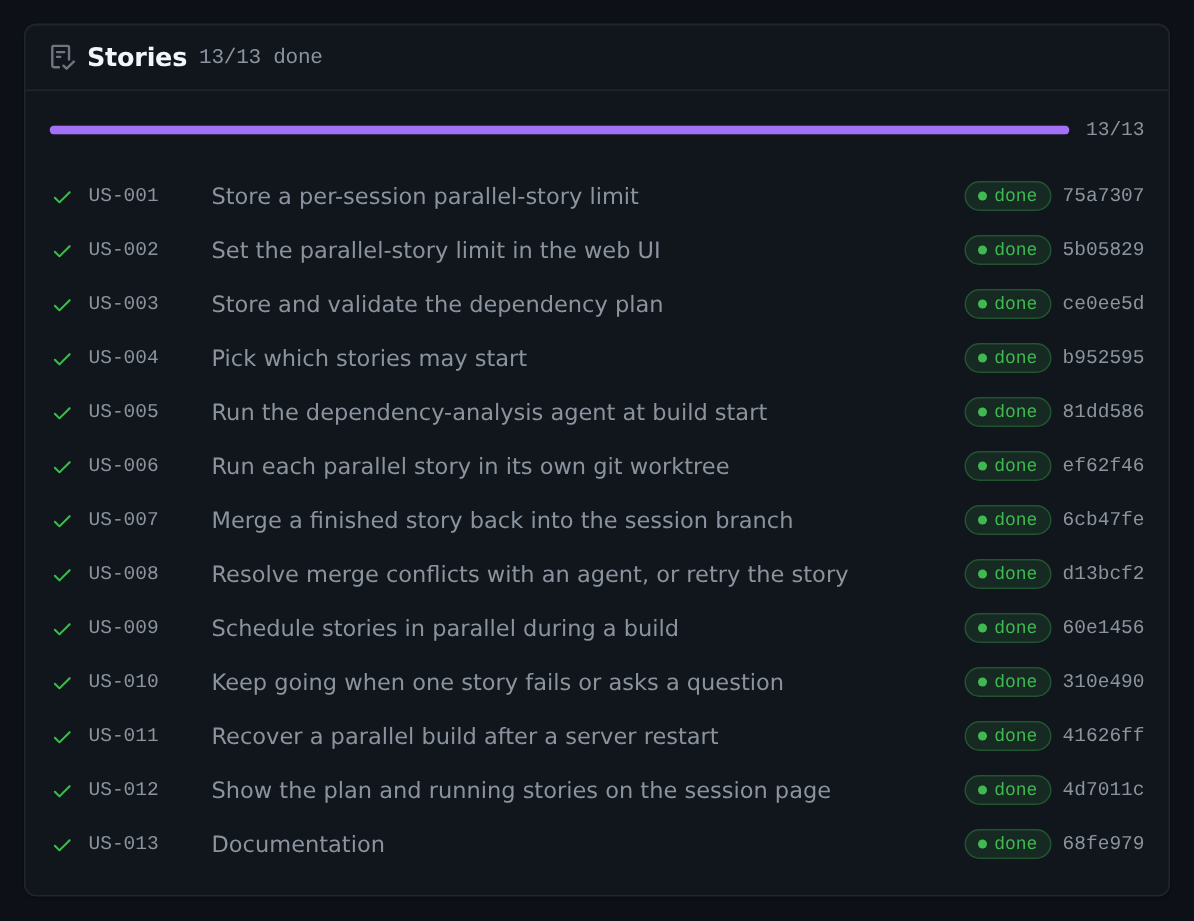Image resolution: width=1194 pixels, height=921 pixels.
Task: Select 'Schedule stories in parallel during a build'
Action: pyautogui.click(x=445, y=628)
